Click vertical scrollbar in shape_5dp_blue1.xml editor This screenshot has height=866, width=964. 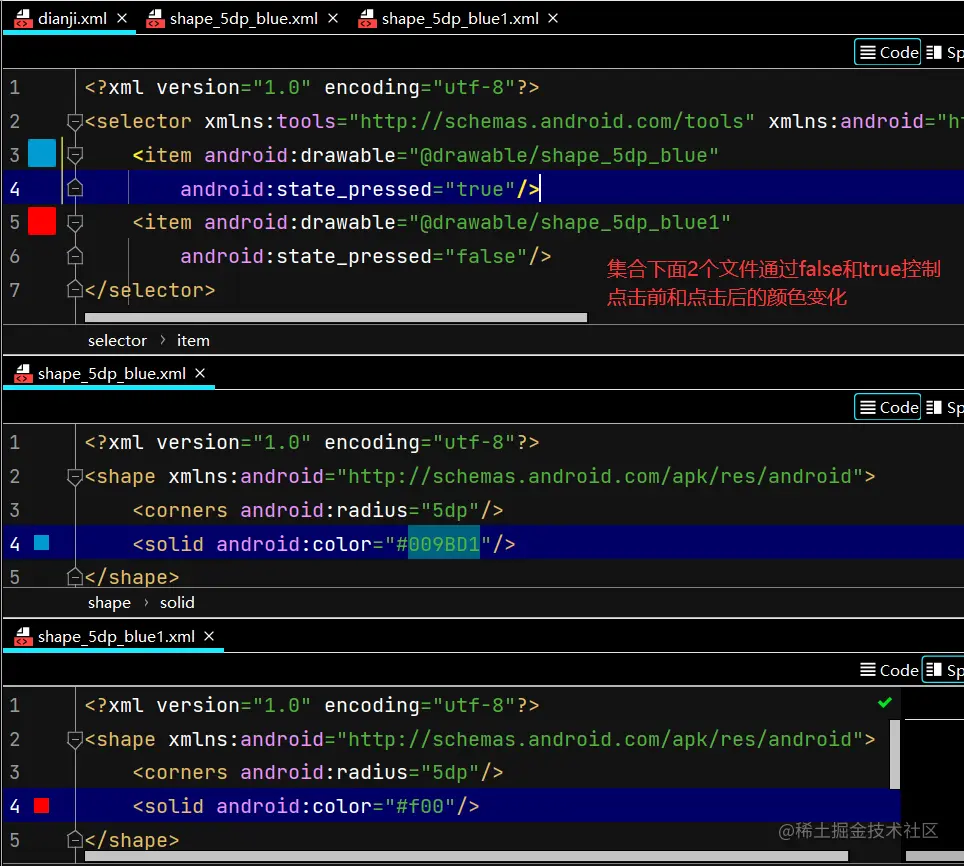[895, 754]
